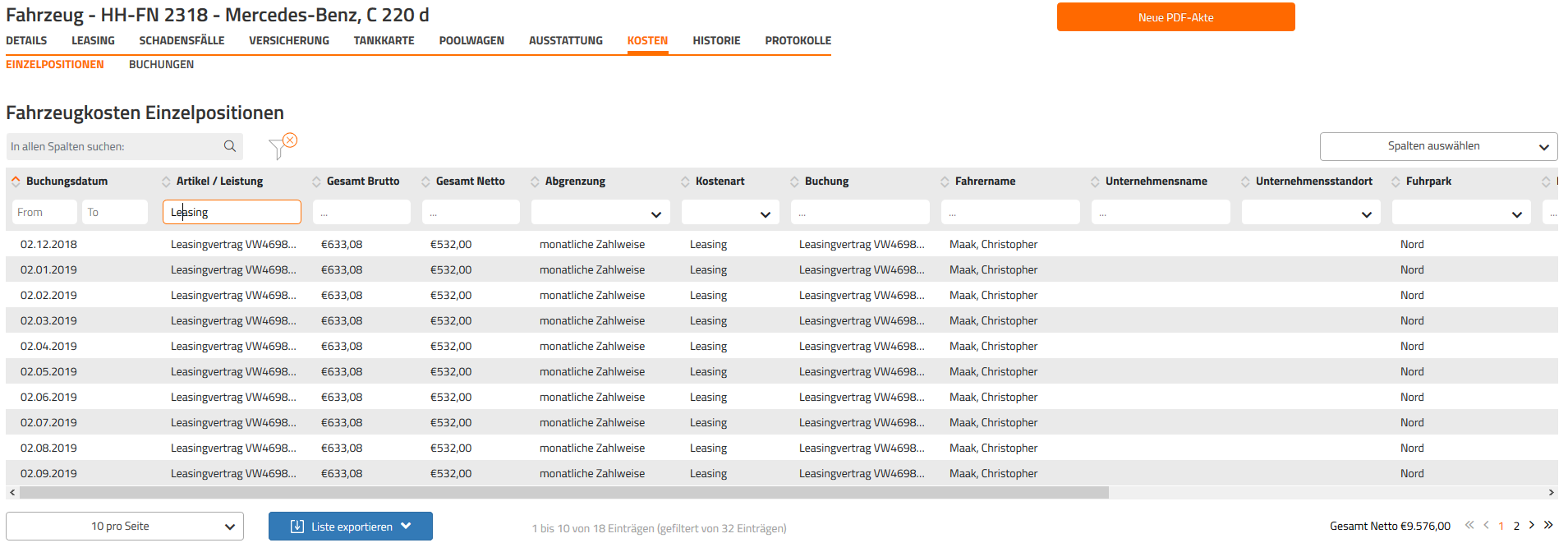
Task: Sort by Kostenart column
Action: 685,182
